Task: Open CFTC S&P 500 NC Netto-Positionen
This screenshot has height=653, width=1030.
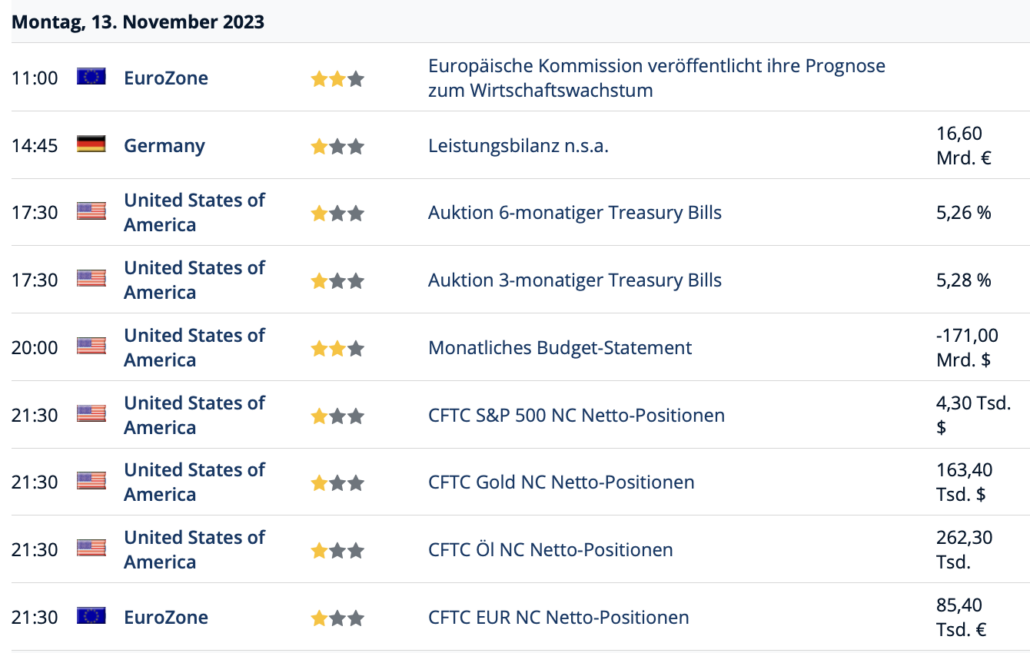Action: 576,415
